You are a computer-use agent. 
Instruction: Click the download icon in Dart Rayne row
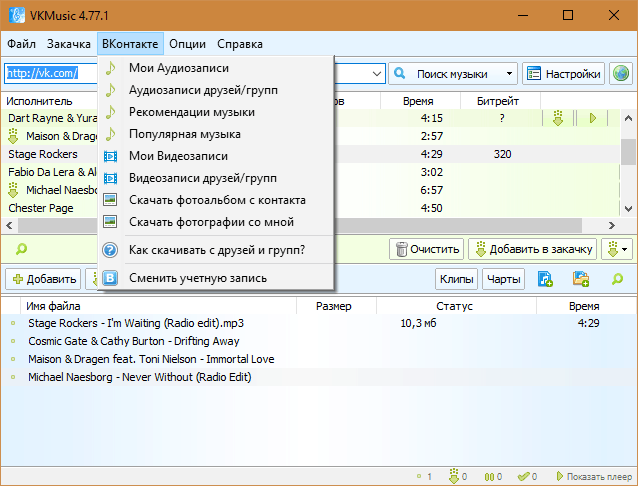tap(558, 118)
